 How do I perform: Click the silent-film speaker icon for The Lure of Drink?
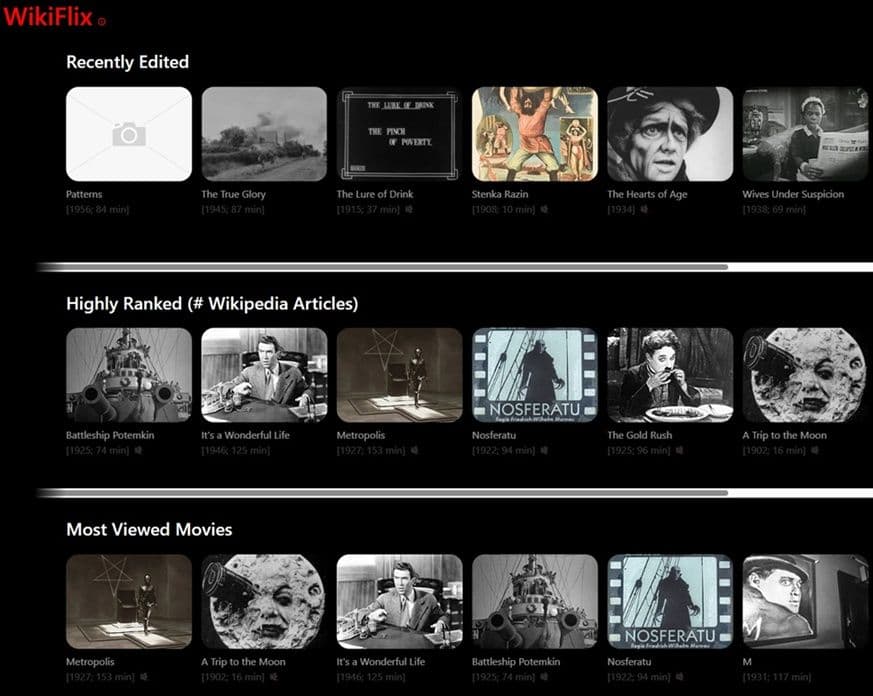(409, 209)
